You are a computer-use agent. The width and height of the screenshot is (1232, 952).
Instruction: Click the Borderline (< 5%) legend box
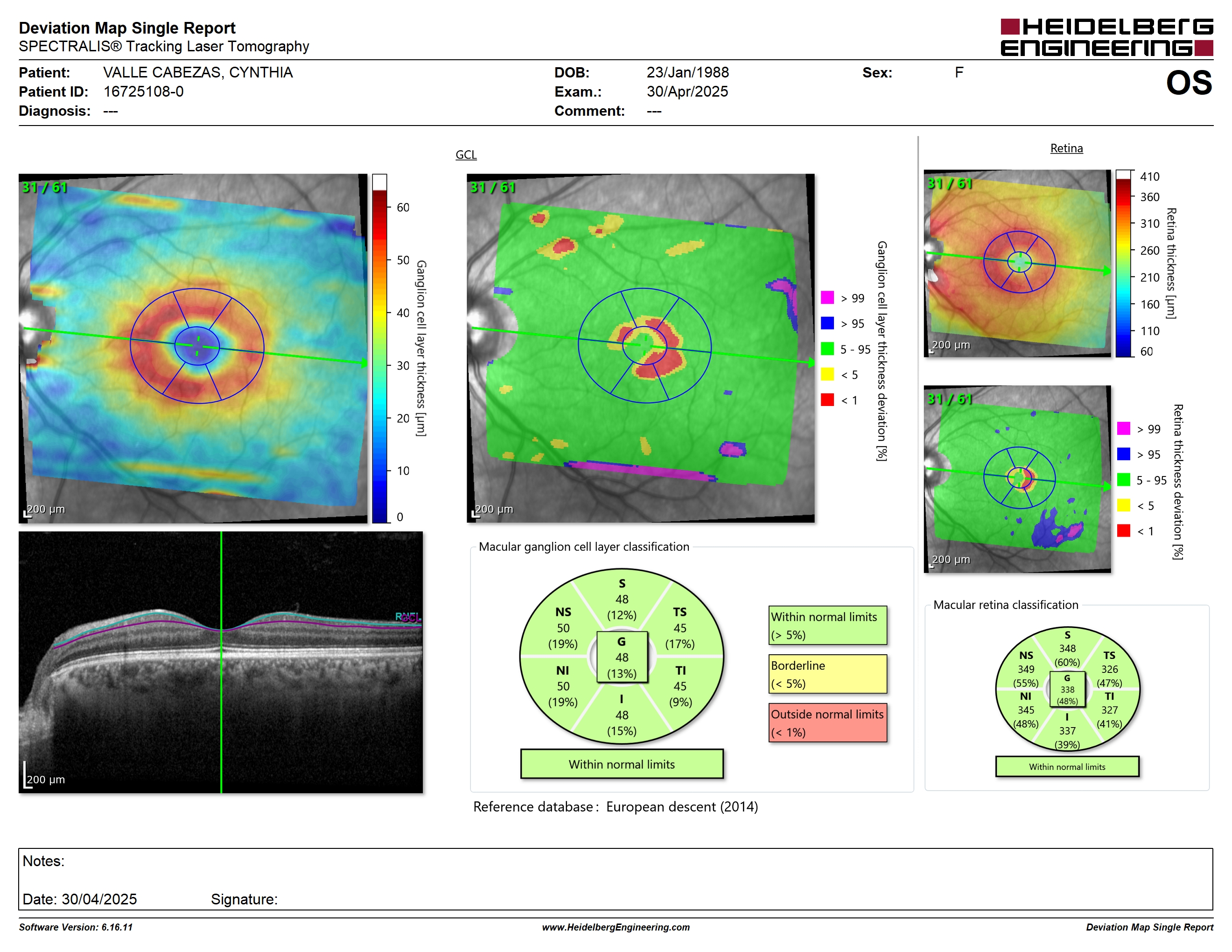coord(827,674)
